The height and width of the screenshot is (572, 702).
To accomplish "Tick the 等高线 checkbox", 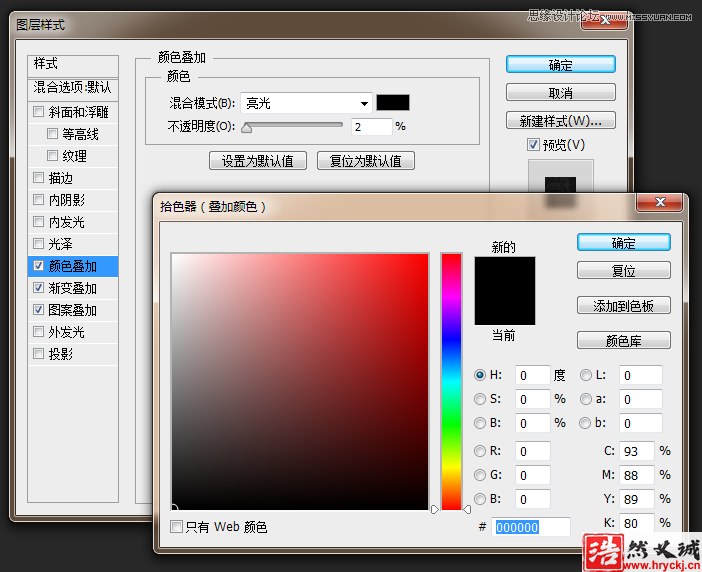I will click(52, 133).
